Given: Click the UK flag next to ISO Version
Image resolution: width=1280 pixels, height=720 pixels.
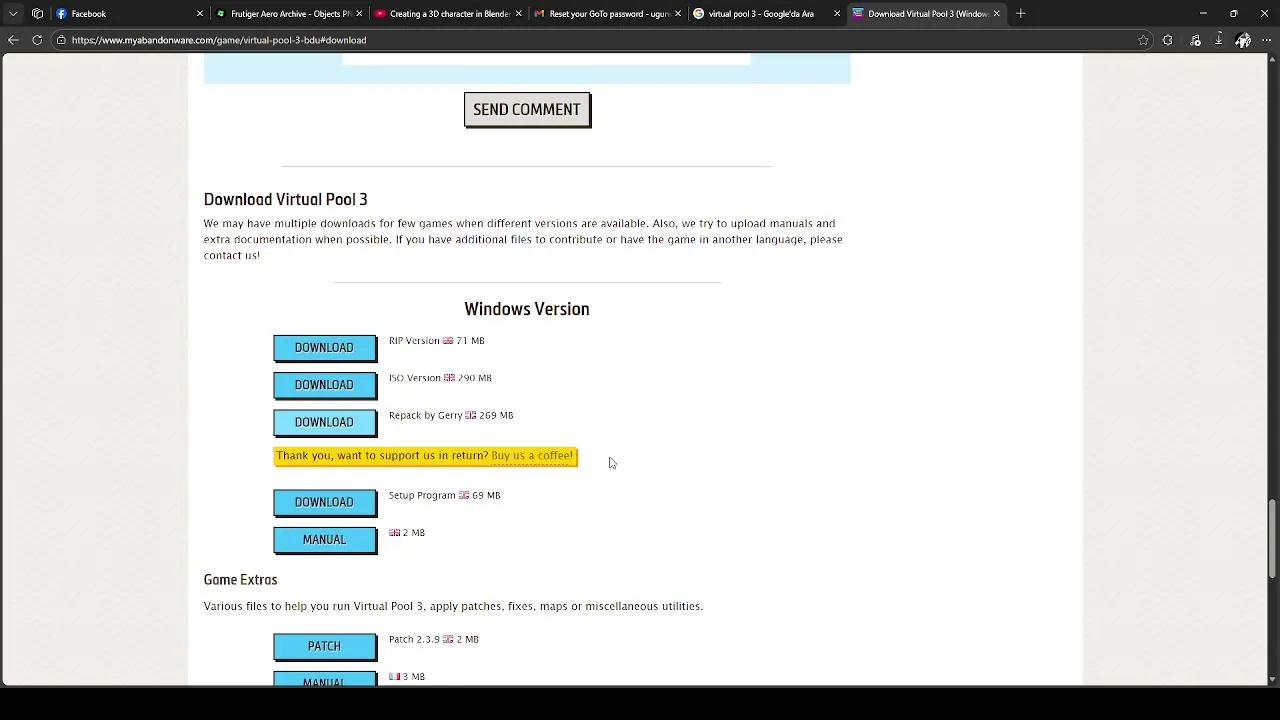Looking at the screenshot, I should (449, 378).
